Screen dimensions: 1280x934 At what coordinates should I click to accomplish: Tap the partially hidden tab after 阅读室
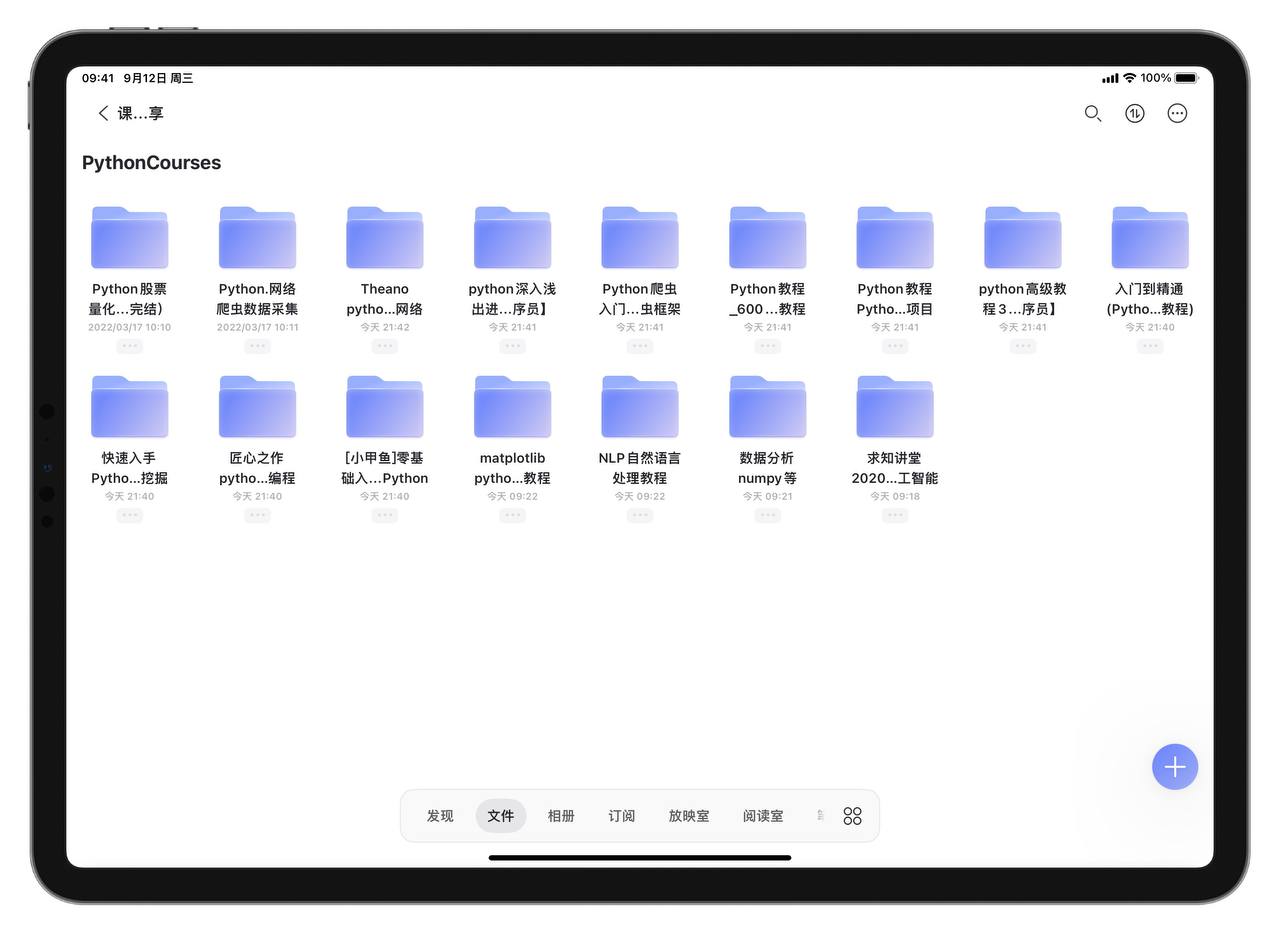point(820,816)
